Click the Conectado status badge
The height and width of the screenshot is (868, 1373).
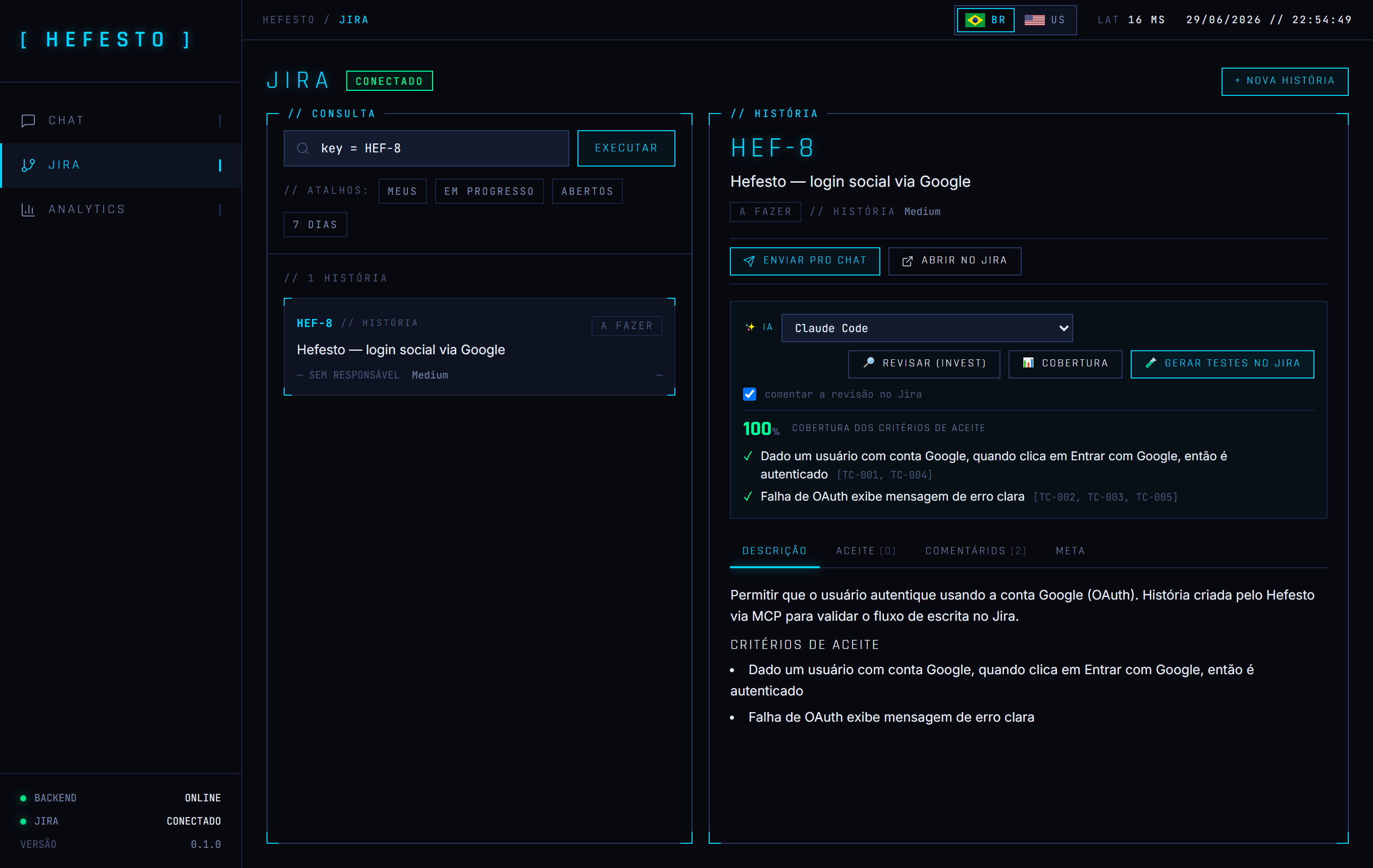pyautogui.click(x=389, y=81)
